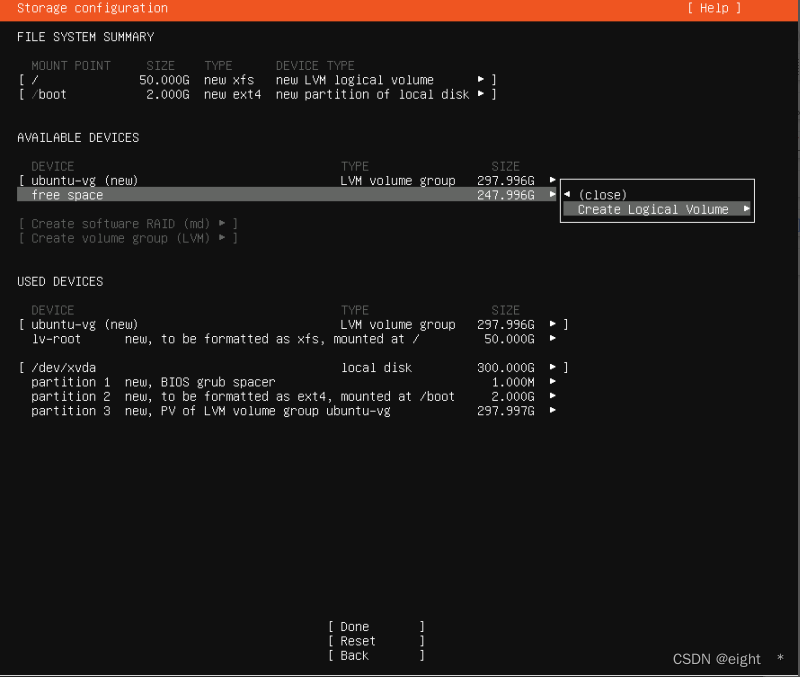Open actions arrow for /dev/xvda local disk
The height and width of the screenshot is (677, 800).
click(552, 367)
